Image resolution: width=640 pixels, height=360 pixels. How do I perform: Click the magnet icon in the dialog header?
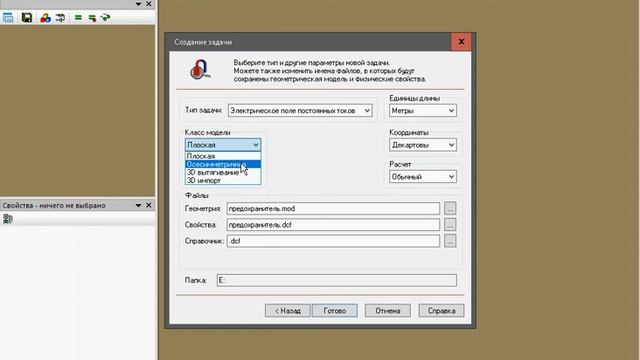click(x=200, y=69)
